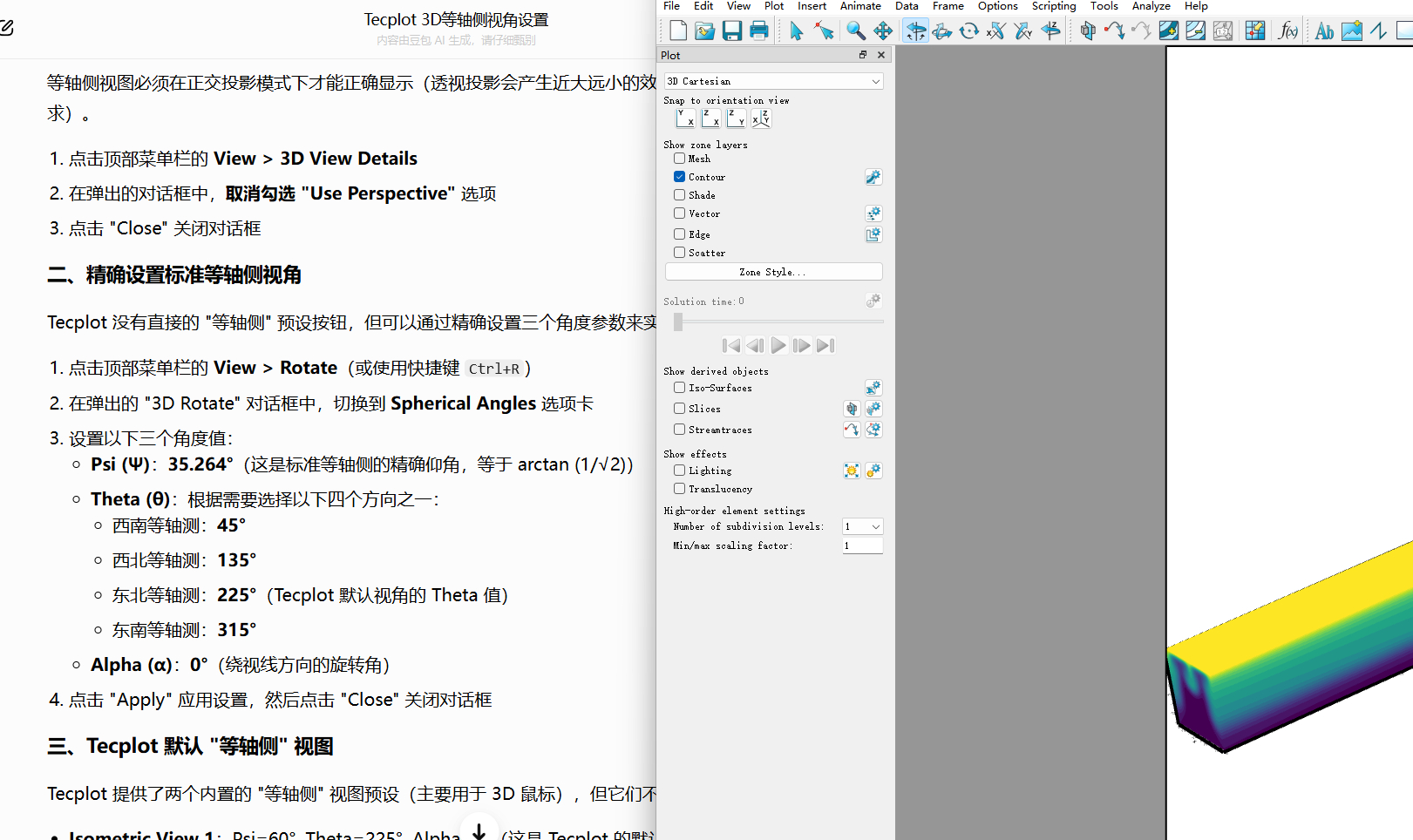Select the Rollerball Rotate tool
Viewport: 1413px width, 840px height.
942,31
